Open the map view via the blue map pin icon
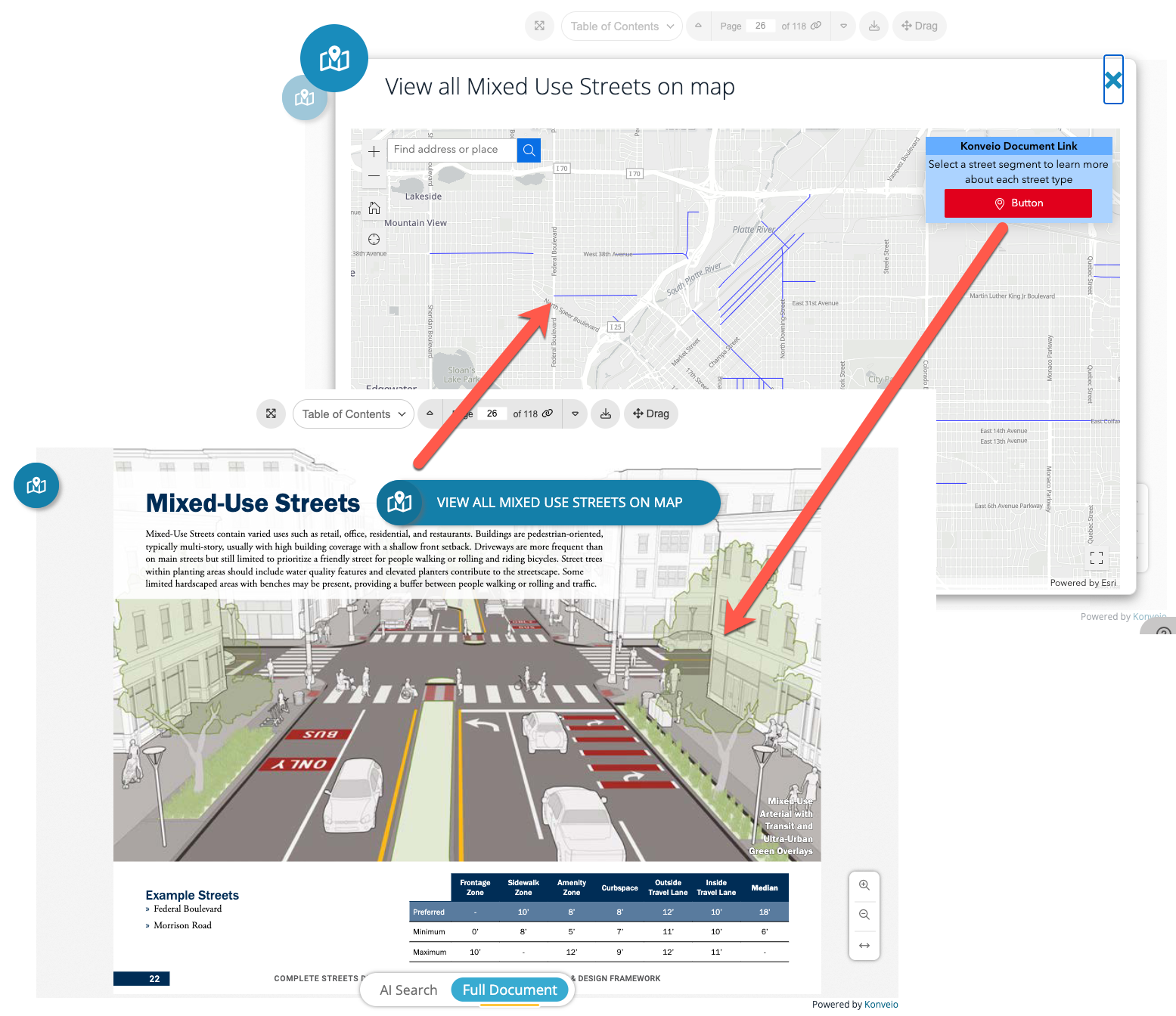Screen dimensions: 1176x1016 point(36,485)
